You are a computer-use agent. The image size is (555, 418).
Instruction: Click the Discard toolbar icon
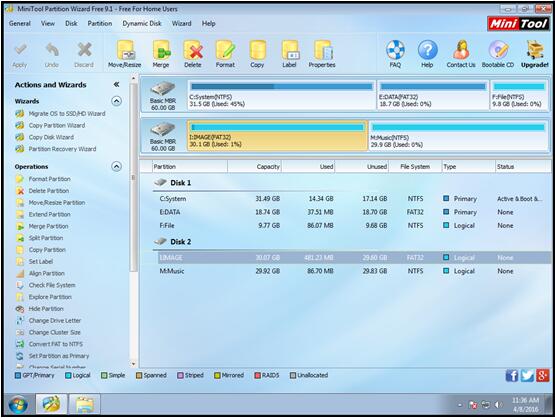coord(84,55)
